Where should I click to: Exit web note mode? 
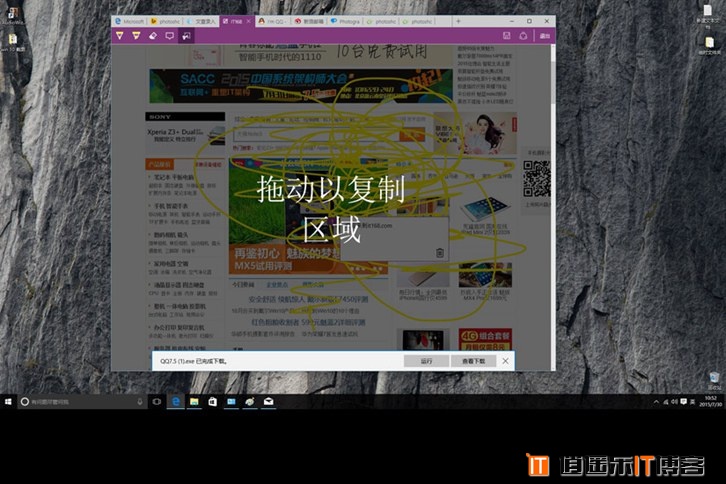click(544, 36)
